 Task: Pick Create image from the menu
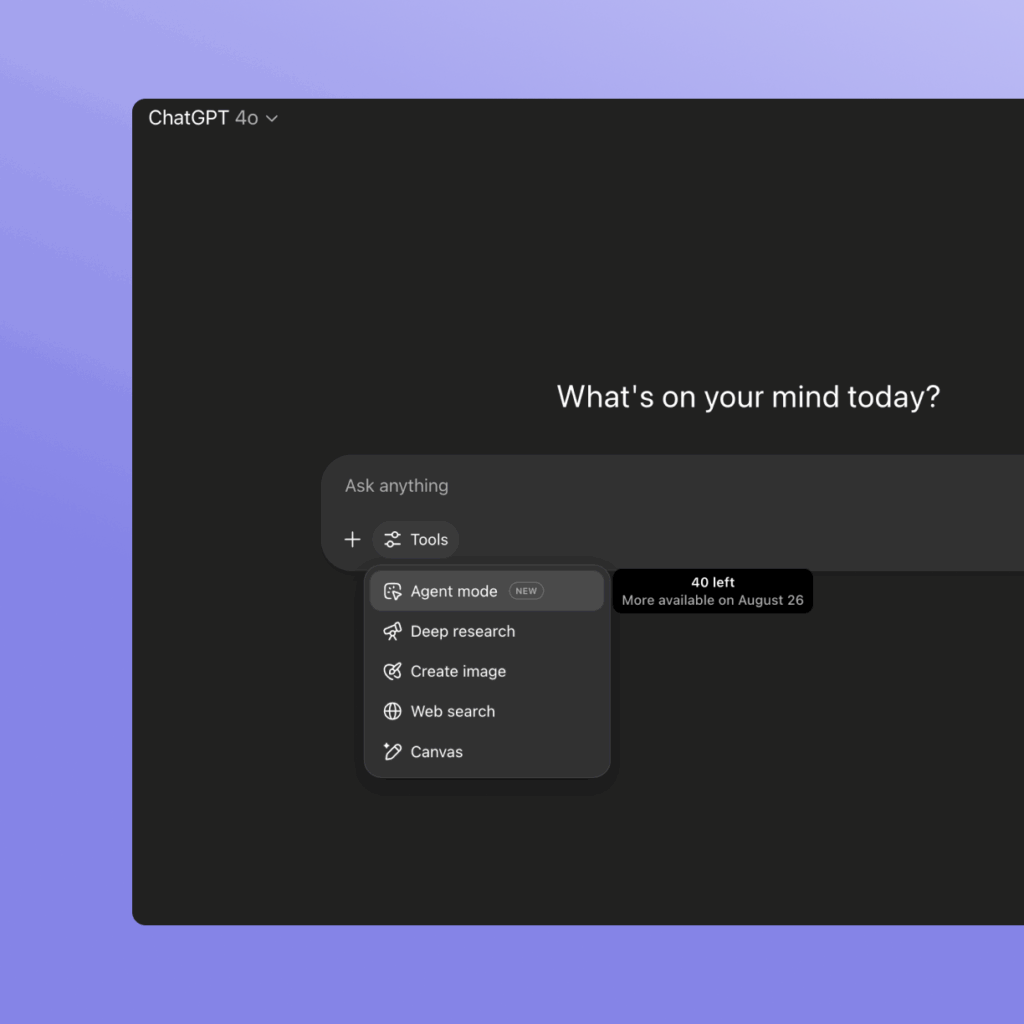point(487,671)
